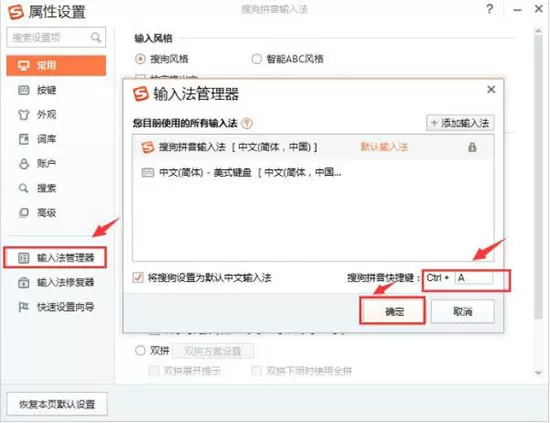Click the keyboard icon beside 按键
The height and width of the screenshot is (423, 550).
pos(24,90)
